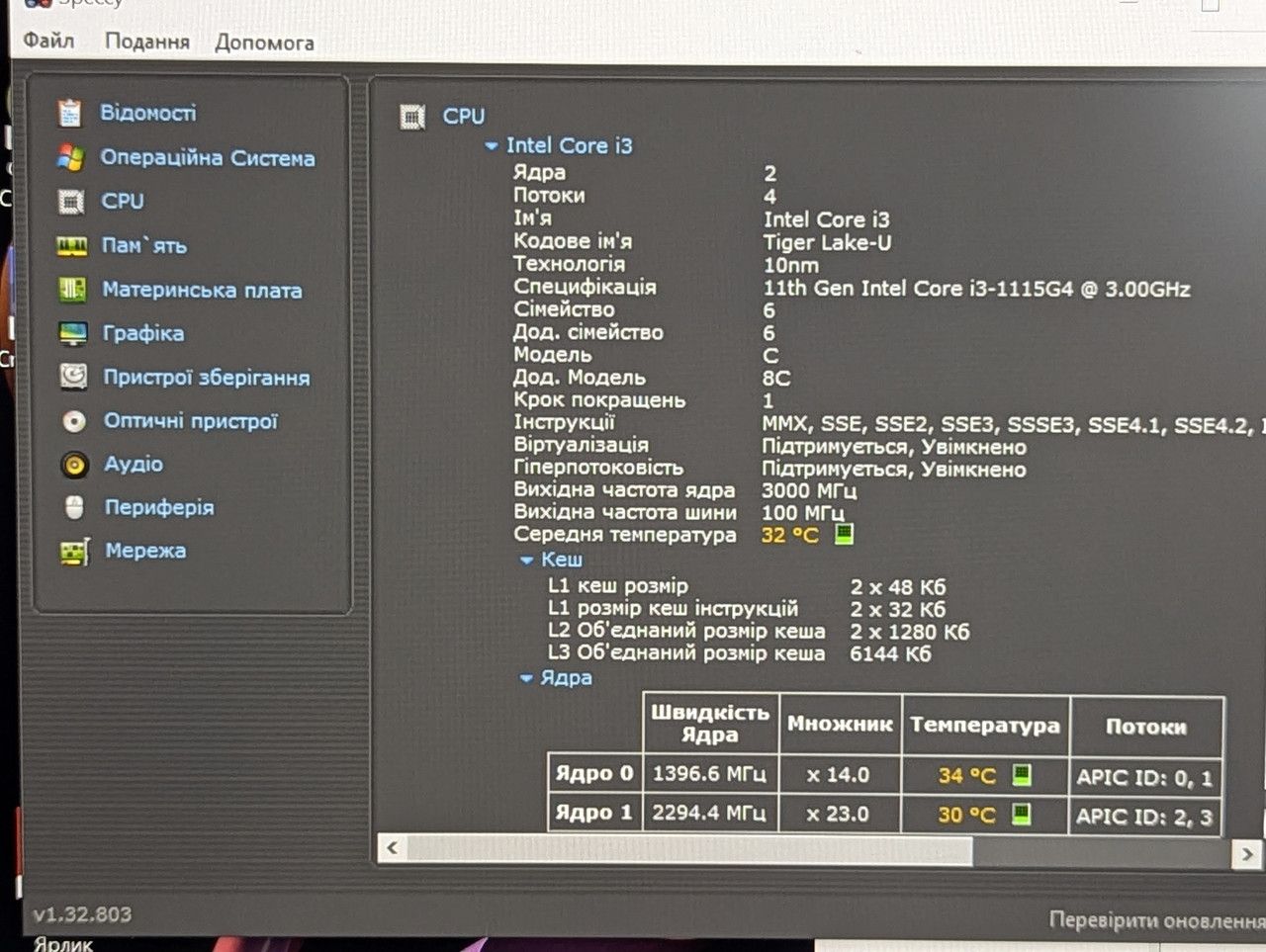Click the Ядро 1 temperature indicator icon
The width and height of the screenshot is (1266, 952).
pyautogui.click(x=1022, y=815)
